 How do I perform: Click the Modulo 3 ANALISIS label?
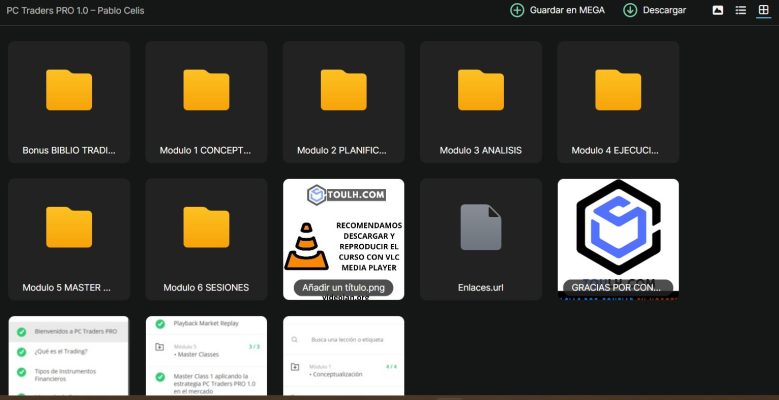[x=481, y=150]
